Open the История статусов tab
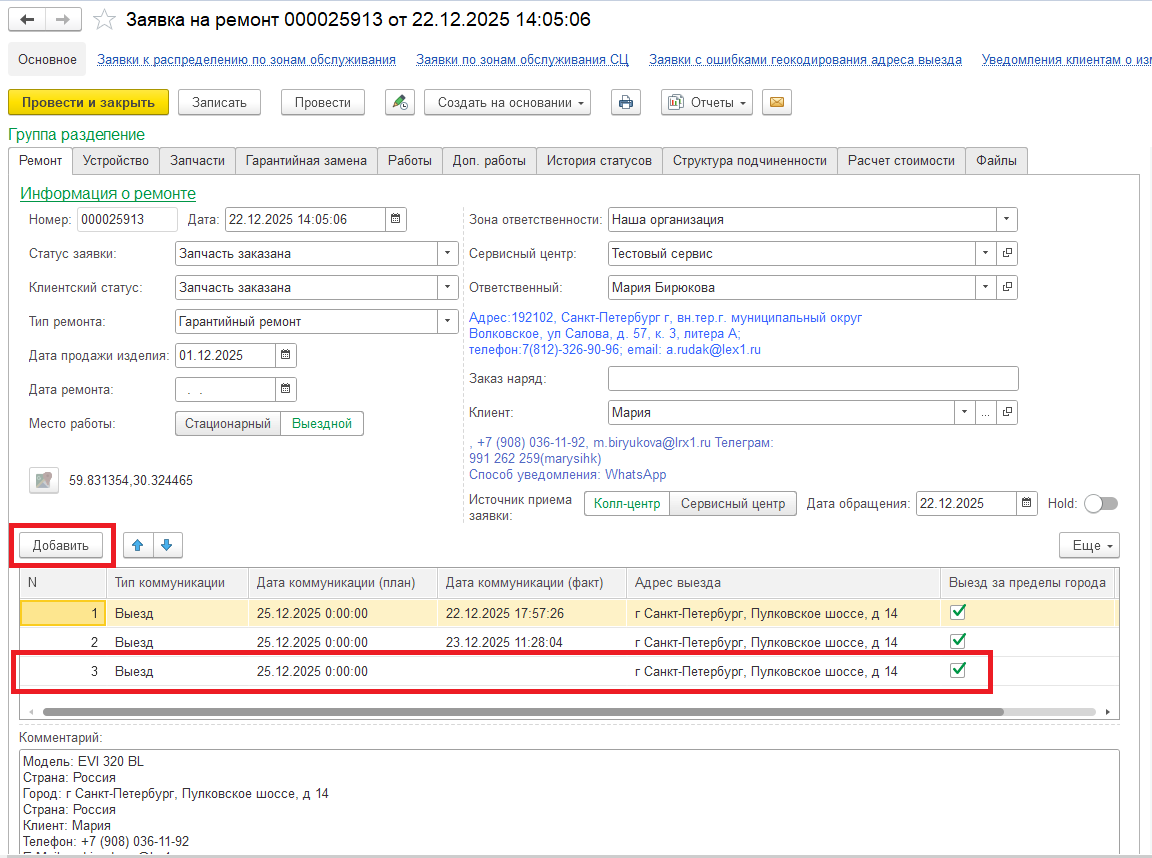The image size is (1152, 858). (x=598, y=160)
